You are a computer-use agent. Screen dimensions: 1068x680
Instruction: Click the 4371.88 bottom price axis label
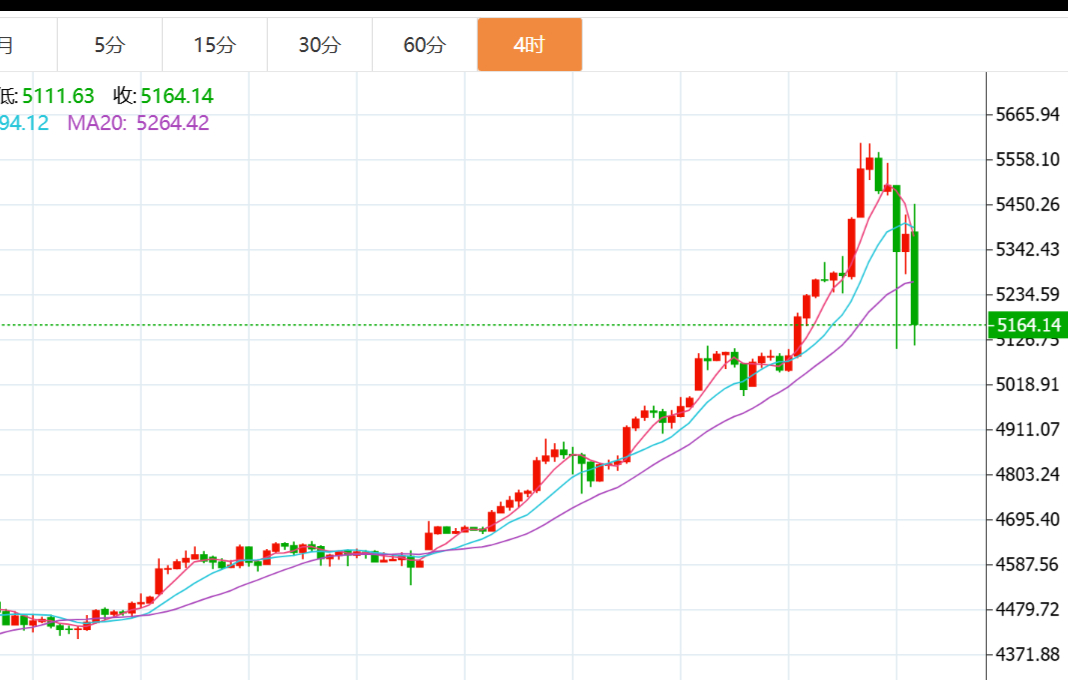(x=1027, y=654)
